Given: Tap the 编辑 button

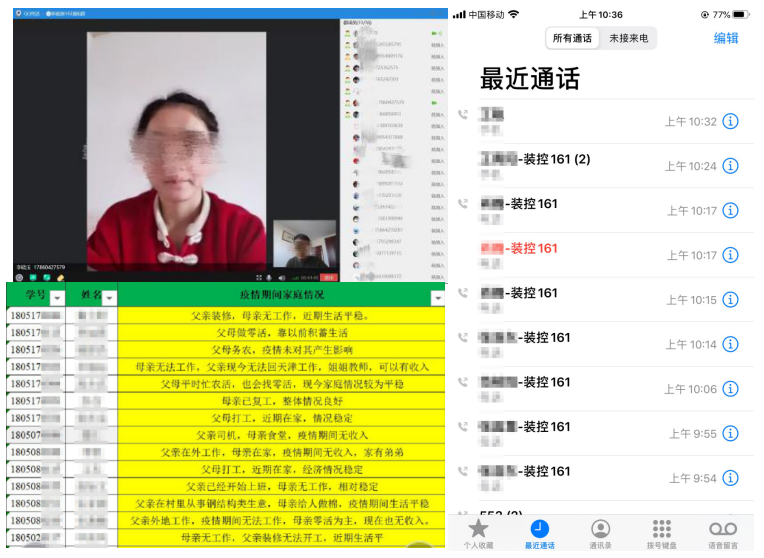Looking at the screenshot, I should (726, 38).
